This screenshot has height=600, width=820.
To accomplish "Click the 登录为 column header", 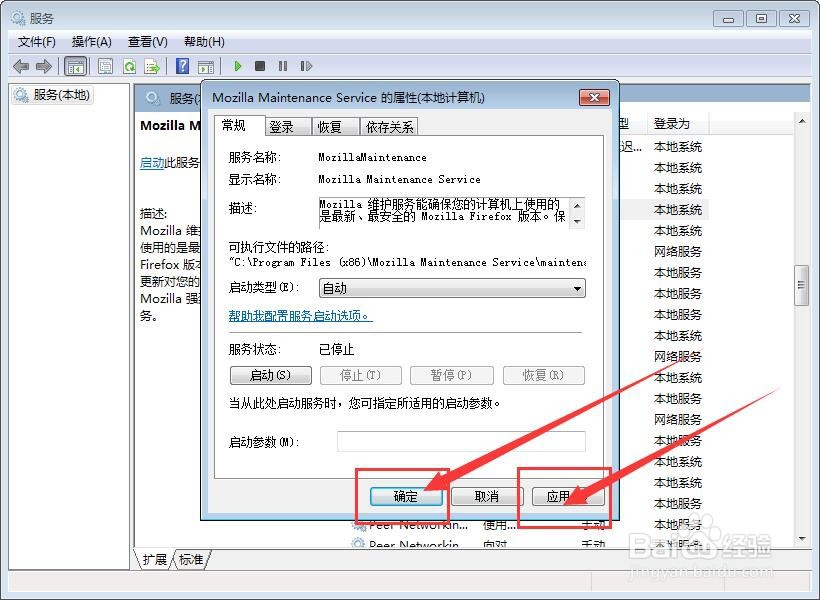I will click(677, 124).
